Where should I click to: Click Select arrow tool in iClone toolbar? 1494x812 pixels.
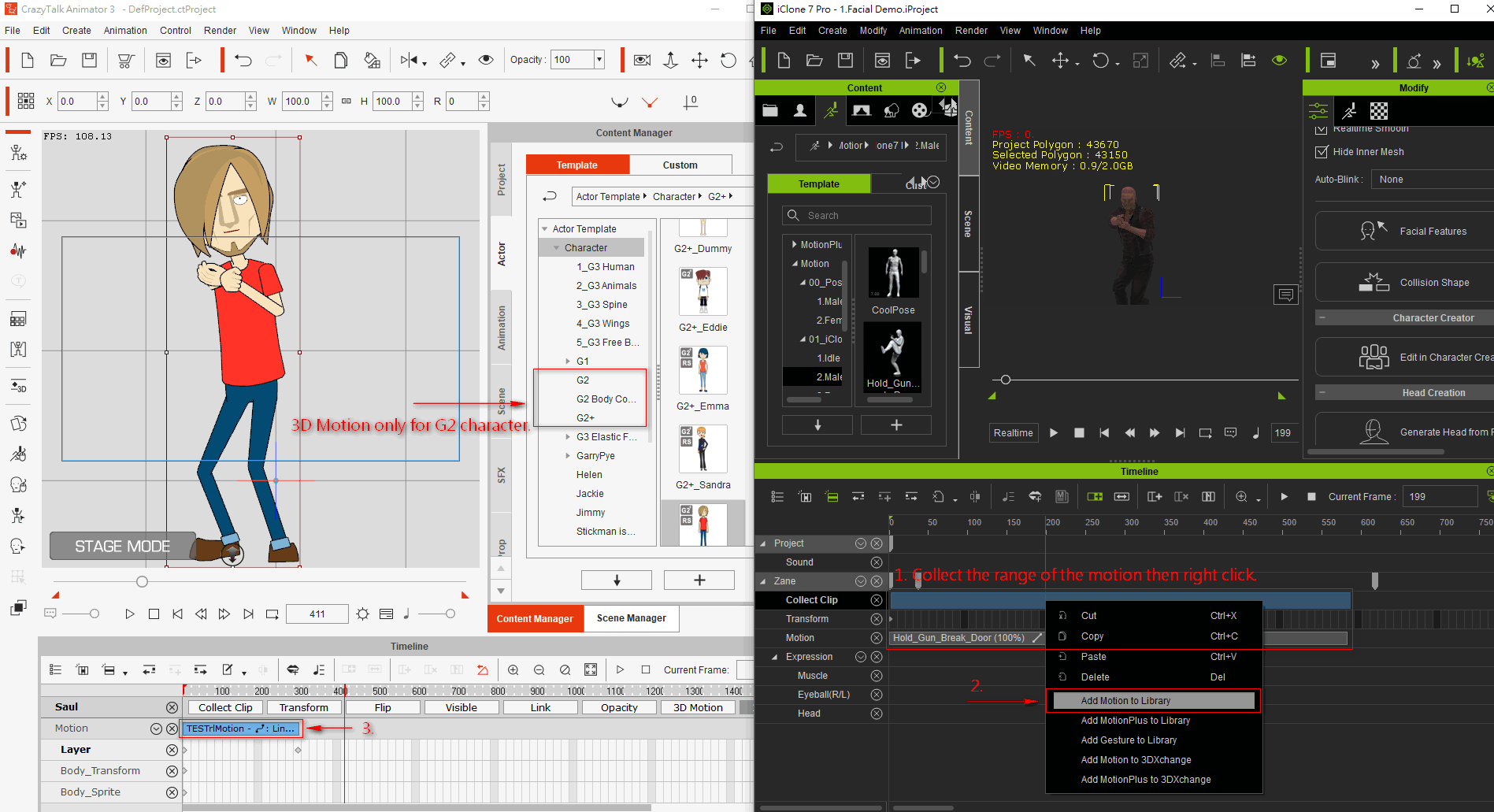click(x=1029, y=60)
